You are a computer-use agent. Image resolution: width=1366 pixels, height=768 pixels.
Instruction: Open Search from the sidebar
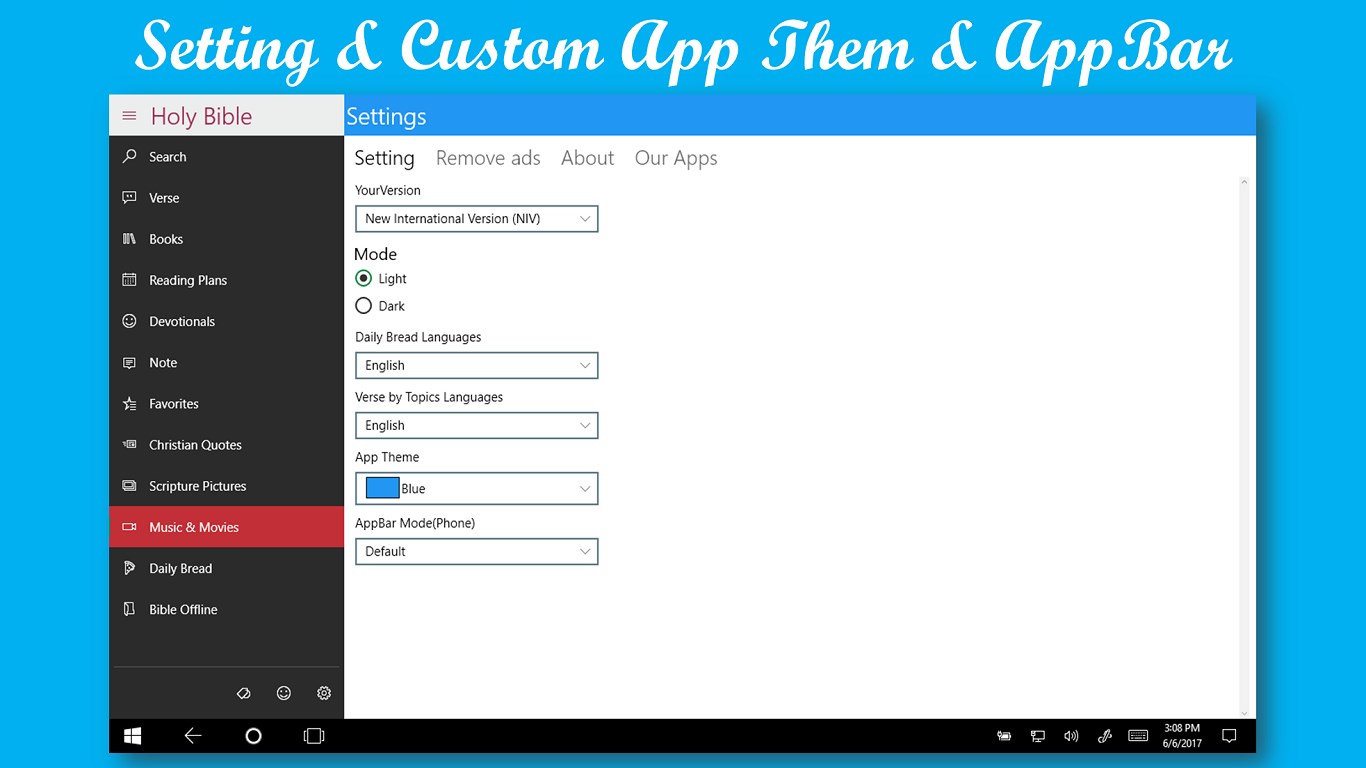pyautogui.click(x=226, y=157)
